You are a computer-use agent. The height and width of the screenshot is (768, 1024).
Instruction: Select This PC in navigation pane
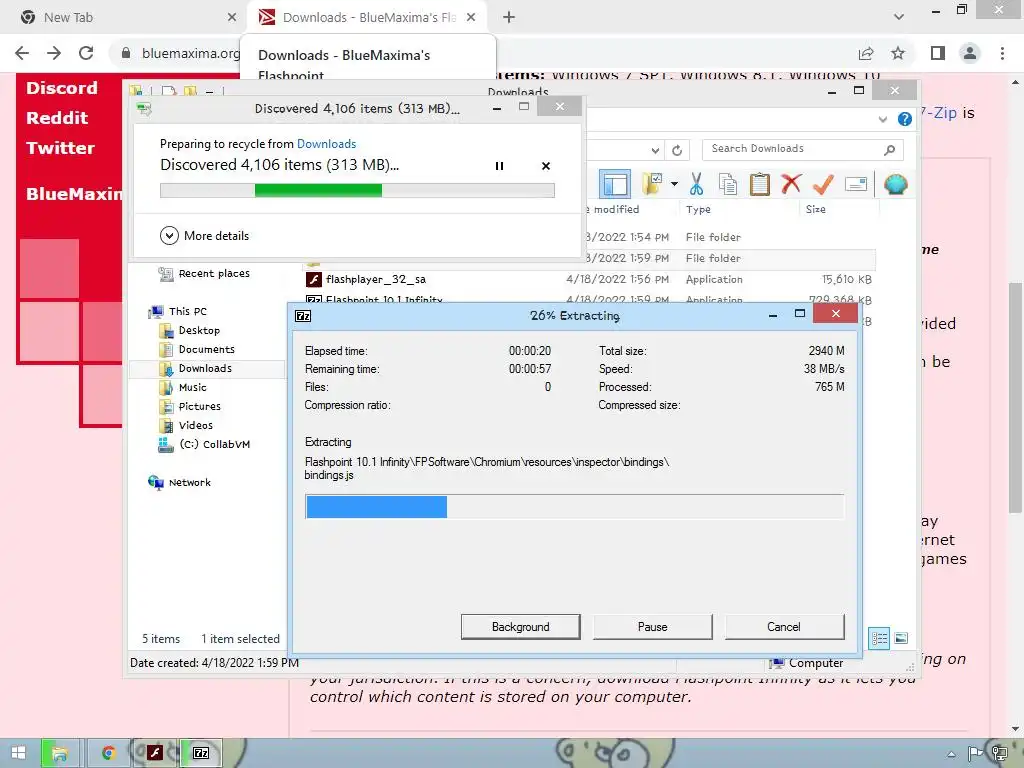(178, 312)
